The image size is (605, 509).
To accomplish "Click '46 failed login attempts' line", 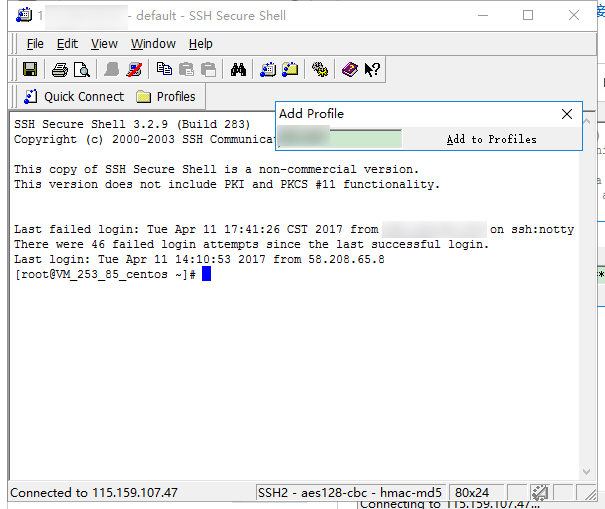I will click(x=251, y=244).
